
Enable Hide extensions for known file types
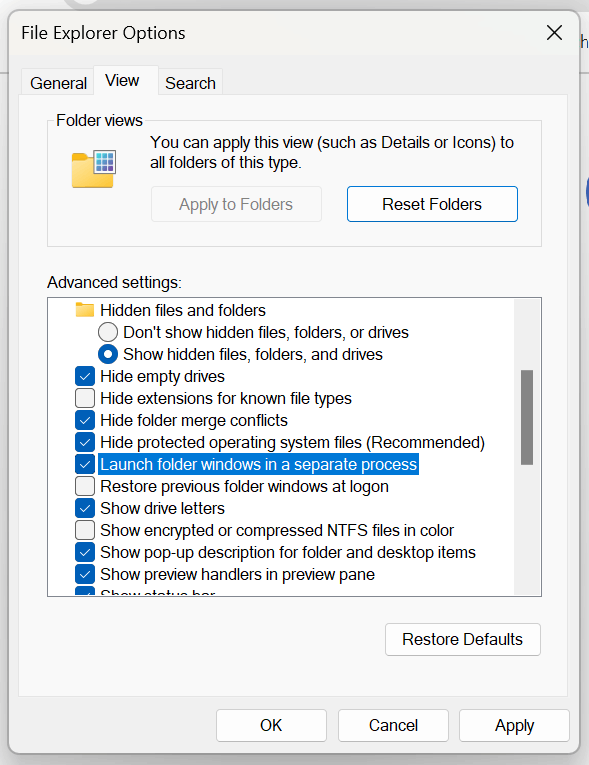[85, 398]
